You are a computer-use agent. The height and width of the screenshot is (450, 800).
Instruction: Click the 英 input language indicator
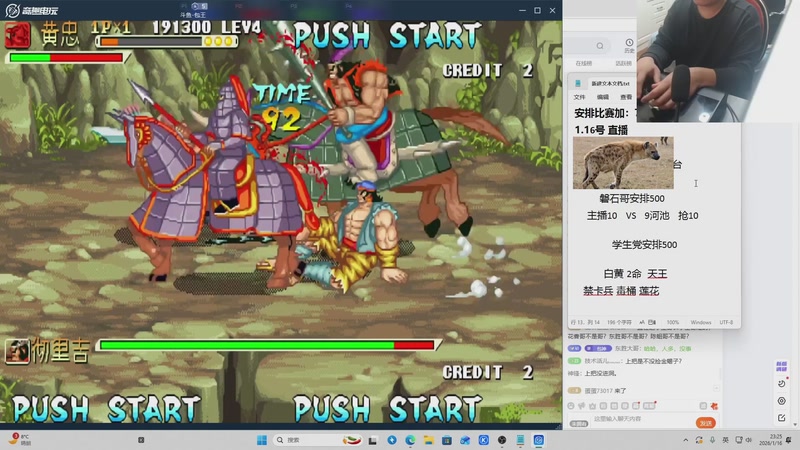coord(725,440)
